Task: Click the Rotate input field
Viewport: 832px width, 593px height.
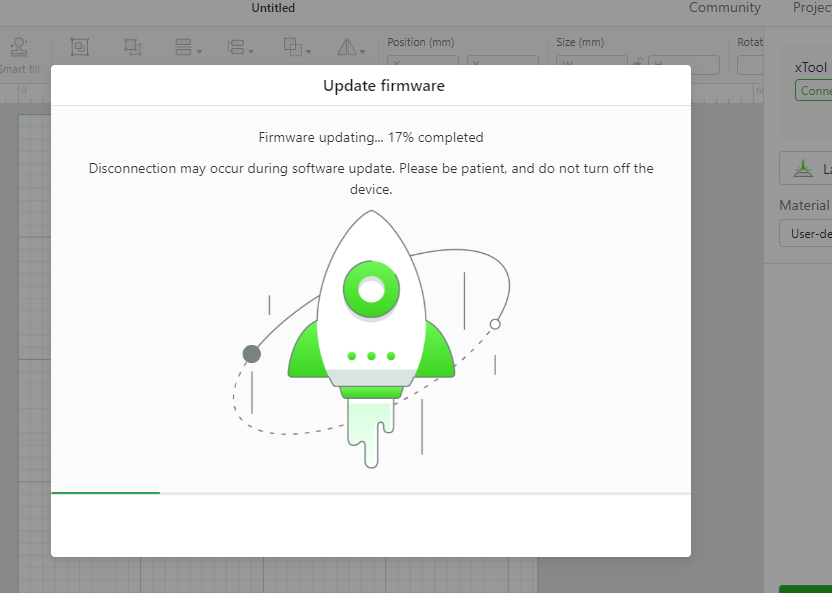Action: [x=750, y=65]
